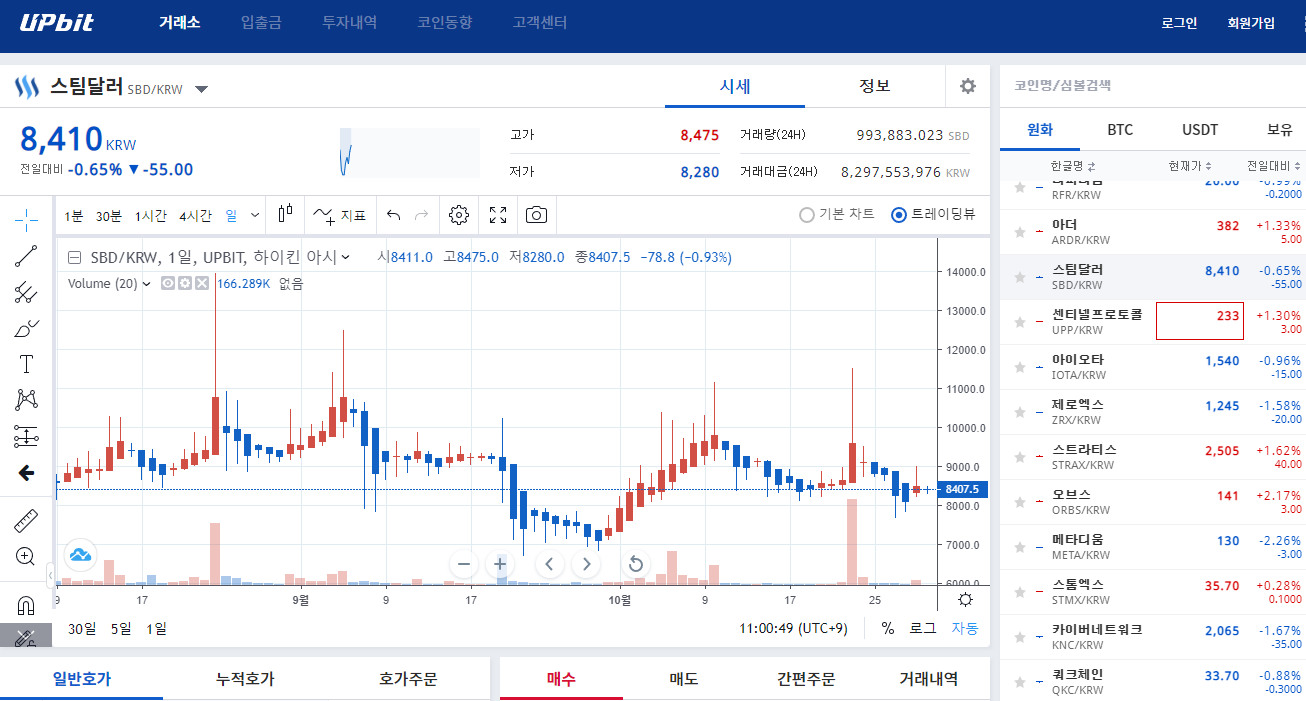Image resolution: width=1306 pixels, height=701 pixels.
Task: Hide Volume indicator with eye icon
Action: [168, 283]
